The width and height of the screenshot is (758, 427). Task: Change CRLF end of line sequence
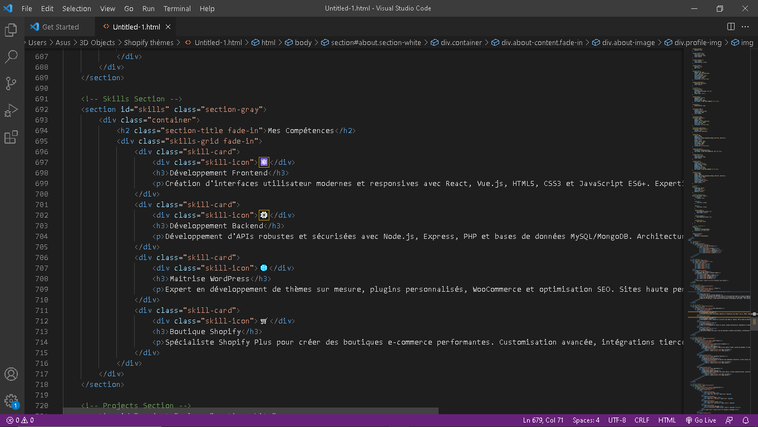(x=642, y=420)
